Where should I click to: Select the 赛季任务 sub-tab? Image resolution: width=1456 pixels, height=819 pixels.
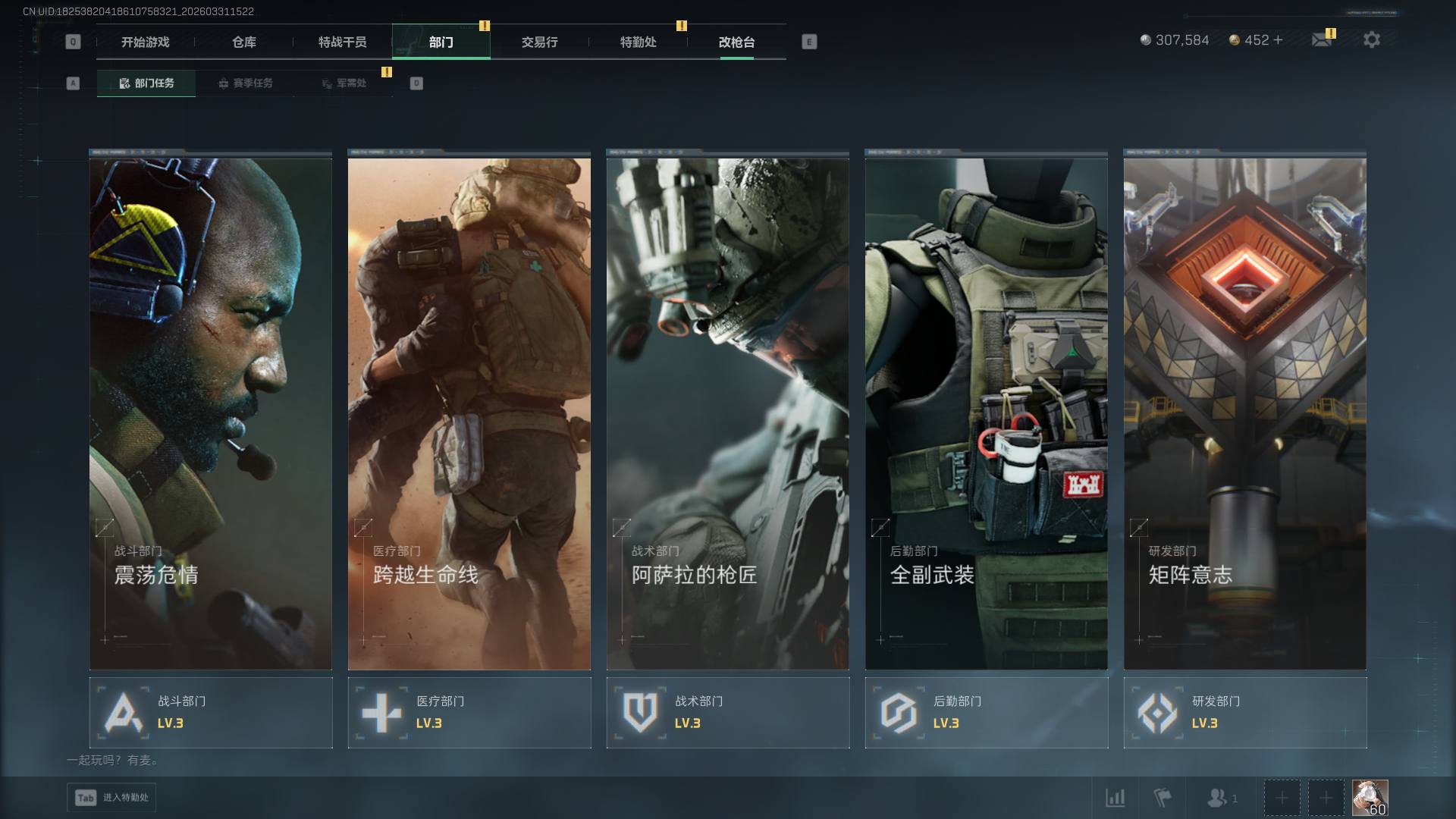[245, 83]
